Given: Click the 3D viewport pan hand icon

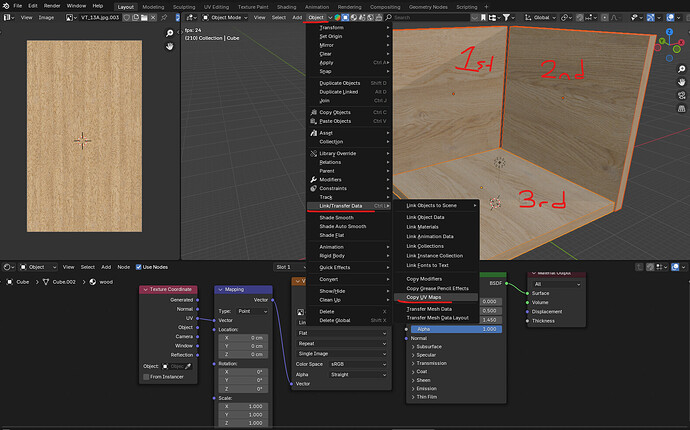Looking at the screenshot, I should 681,82.
